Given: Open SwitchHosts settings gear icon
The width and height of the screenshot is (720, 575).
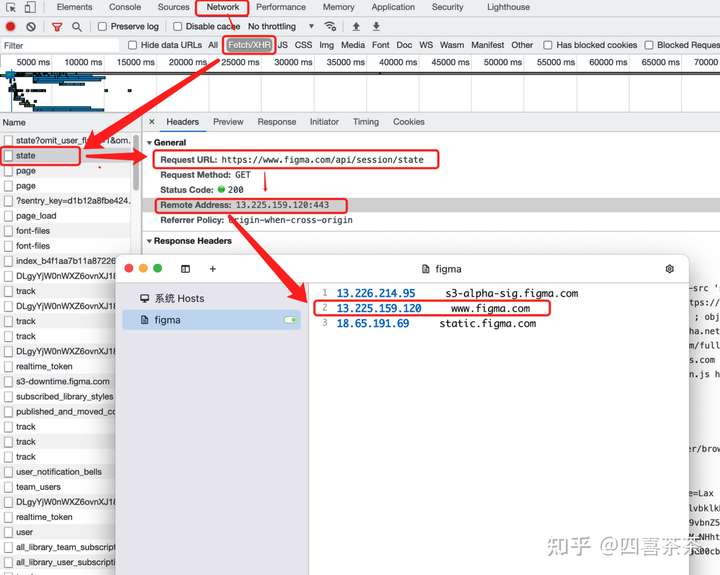Looking at the screenshot, I should pos(669,269).
